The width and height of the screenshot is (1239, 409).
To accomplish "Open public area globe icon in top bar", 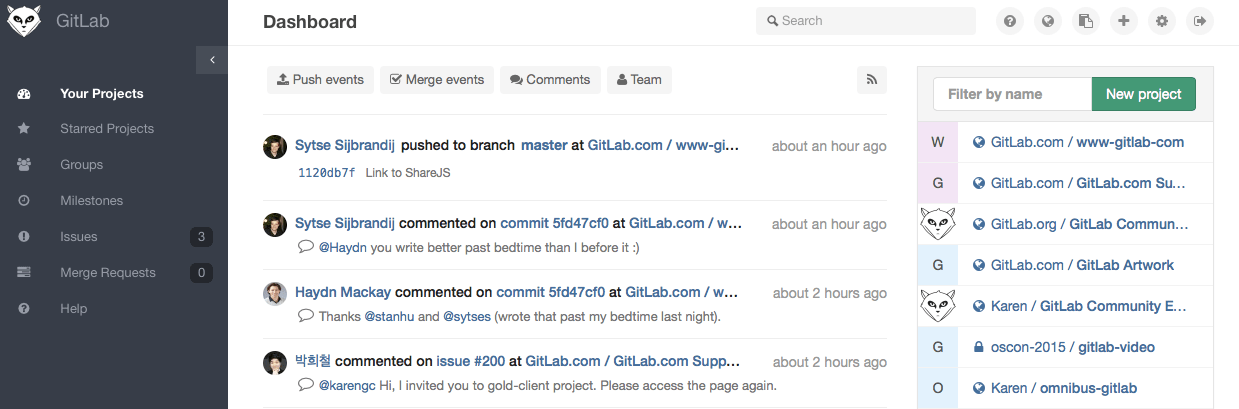I will pyautogui.click(x=1048, y=21).
